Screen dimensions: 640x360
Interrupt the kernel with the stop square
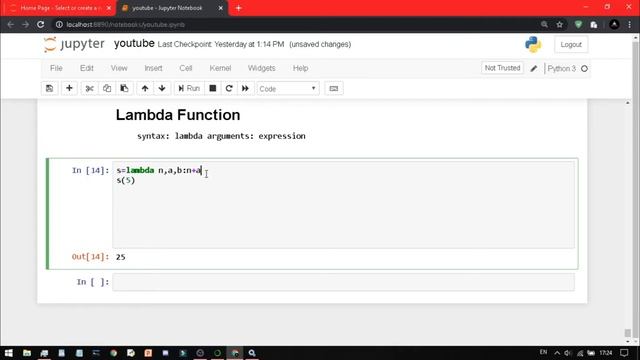[213, 89]
